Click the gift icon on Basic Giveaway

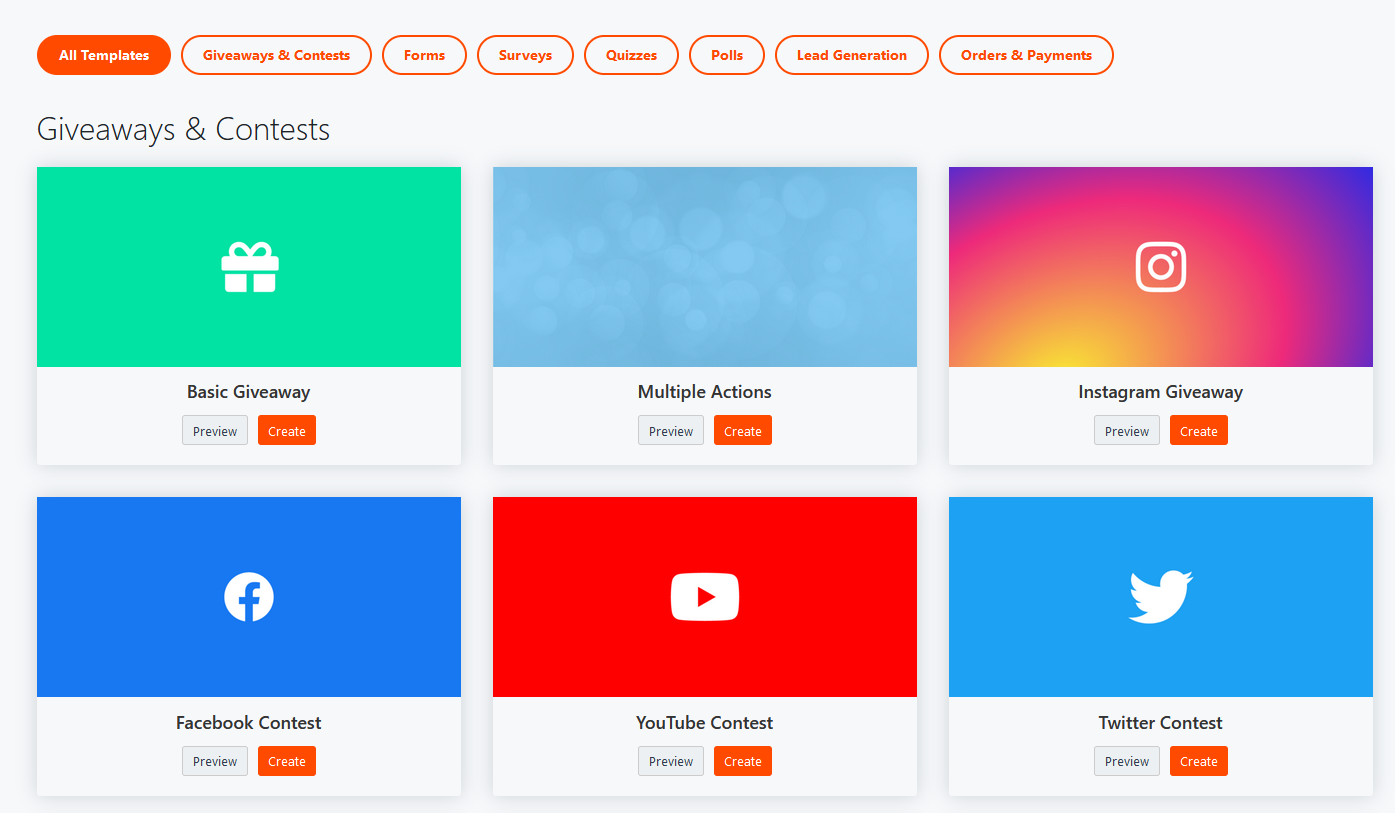[249, 267]
